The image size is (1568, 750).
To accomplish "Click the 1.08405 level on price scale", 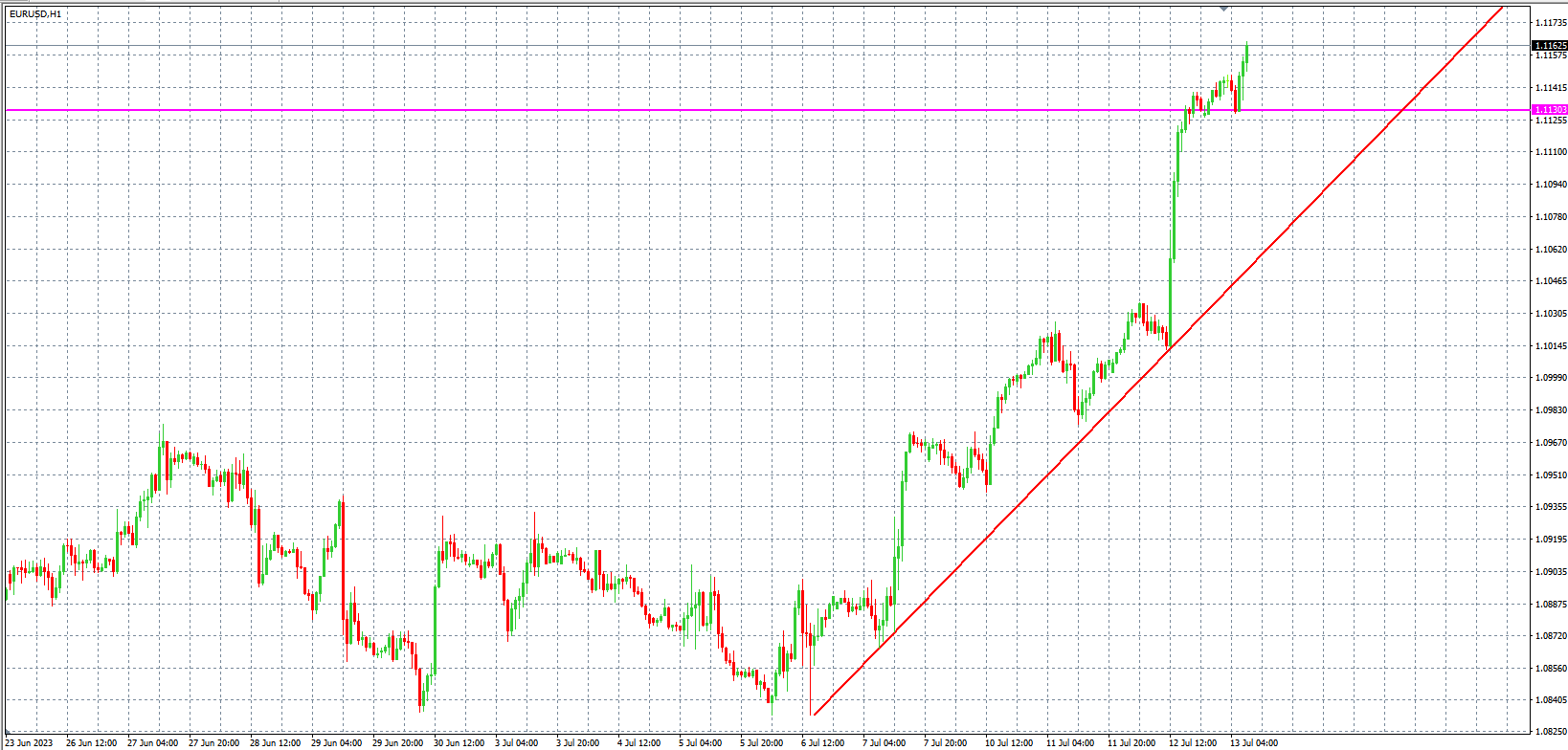I will click(1551, 700).
